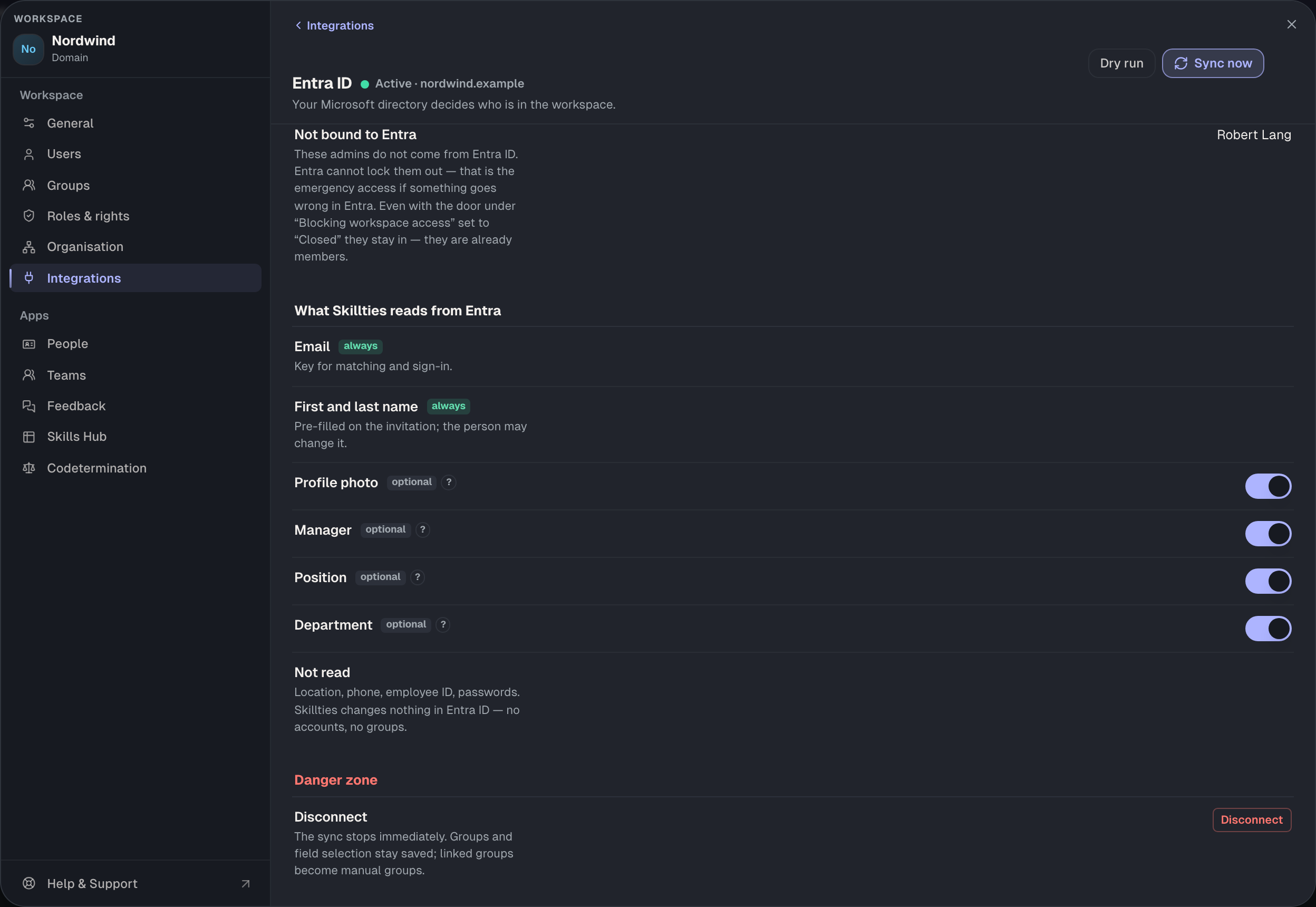Click the Nordwind workspace name
This screenshot has width=1316, height=907.
(83, 41)
